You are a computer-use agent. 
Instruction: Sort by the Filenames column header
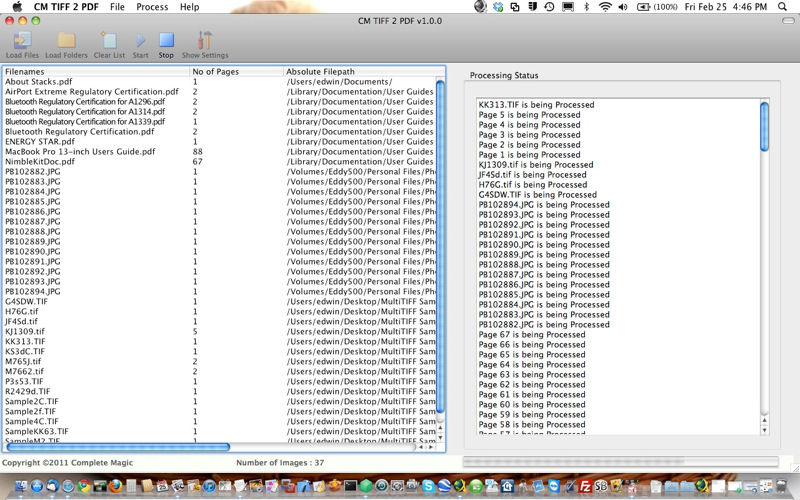(96, 71)
